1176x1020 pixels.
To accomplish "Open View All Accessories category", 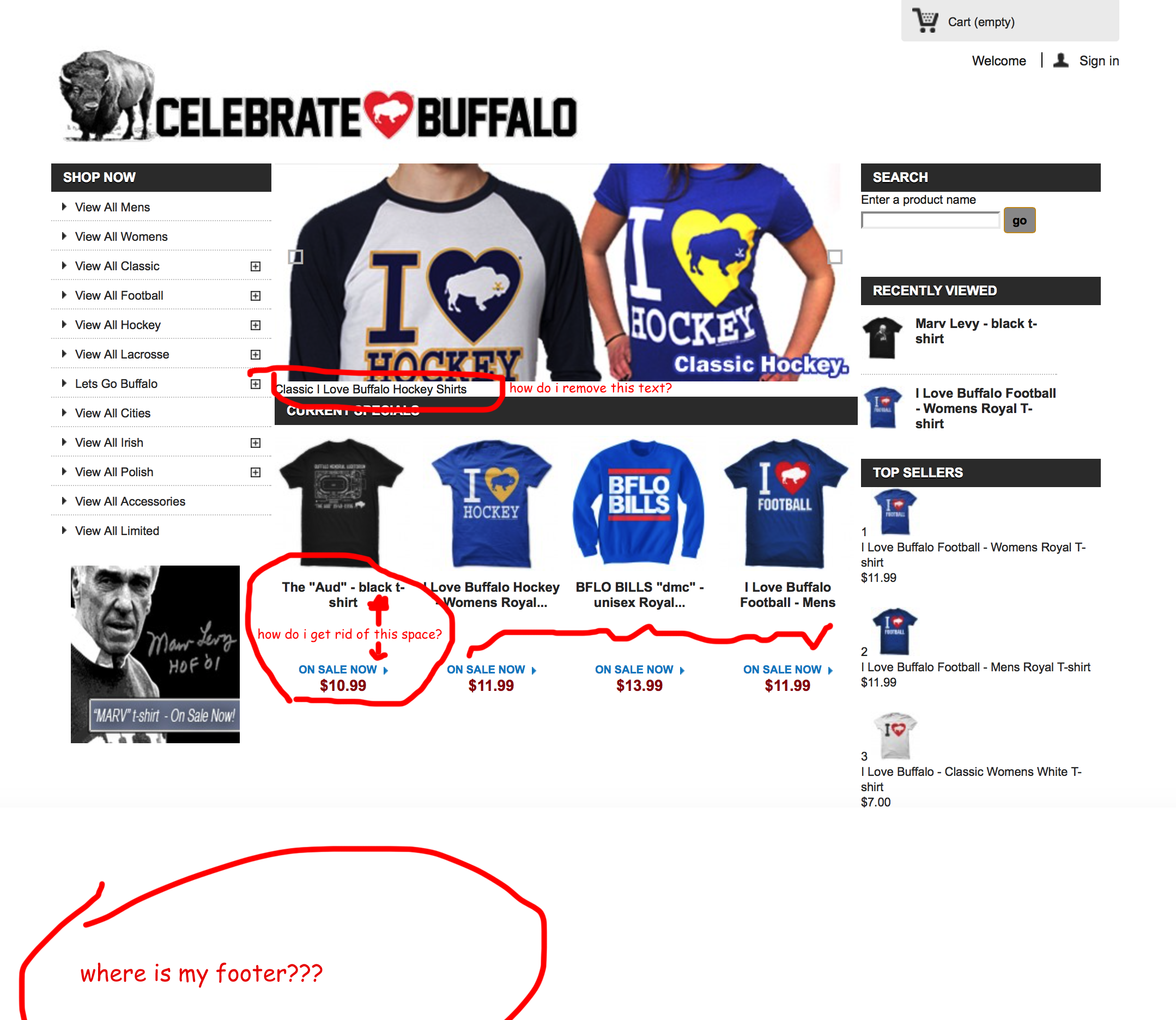I will [x=130, y=501].
